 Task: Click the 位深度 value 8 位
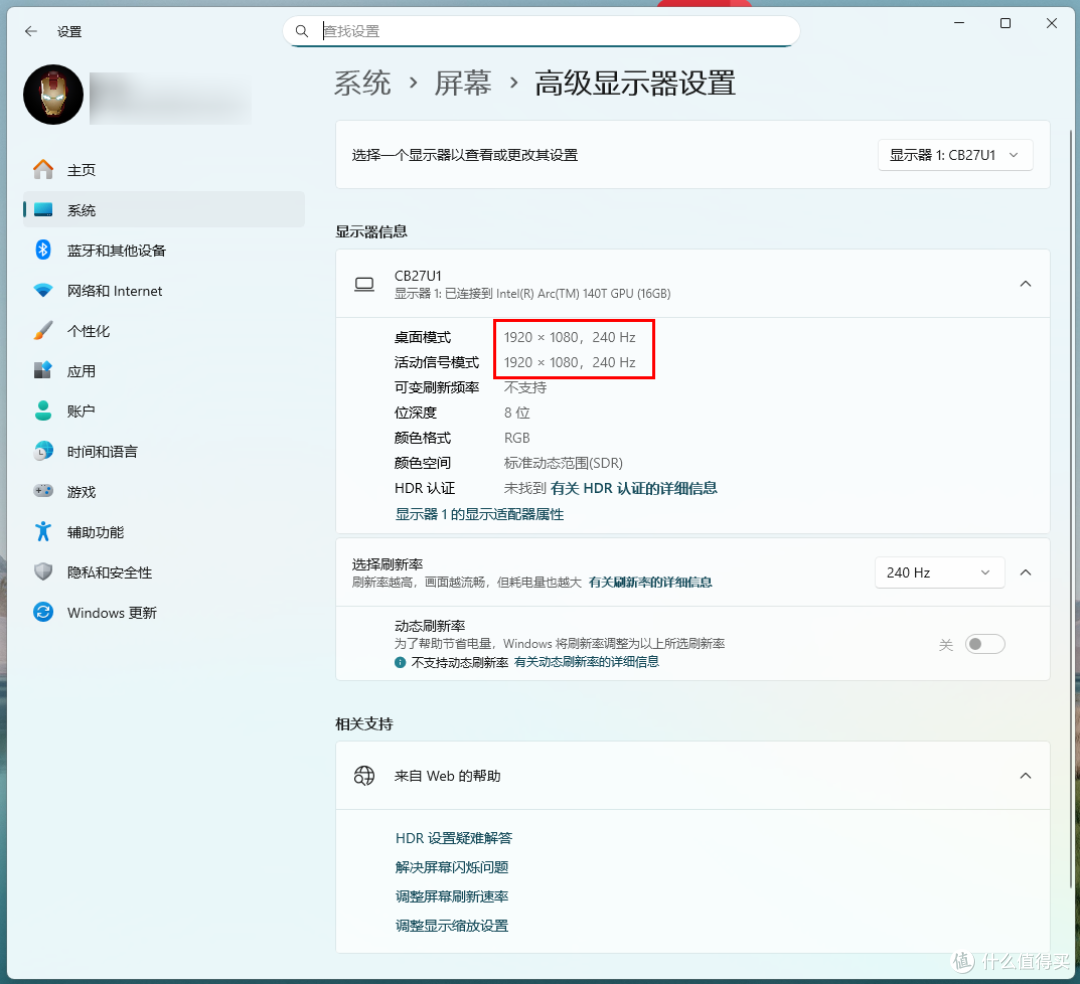tap(517, 412)
